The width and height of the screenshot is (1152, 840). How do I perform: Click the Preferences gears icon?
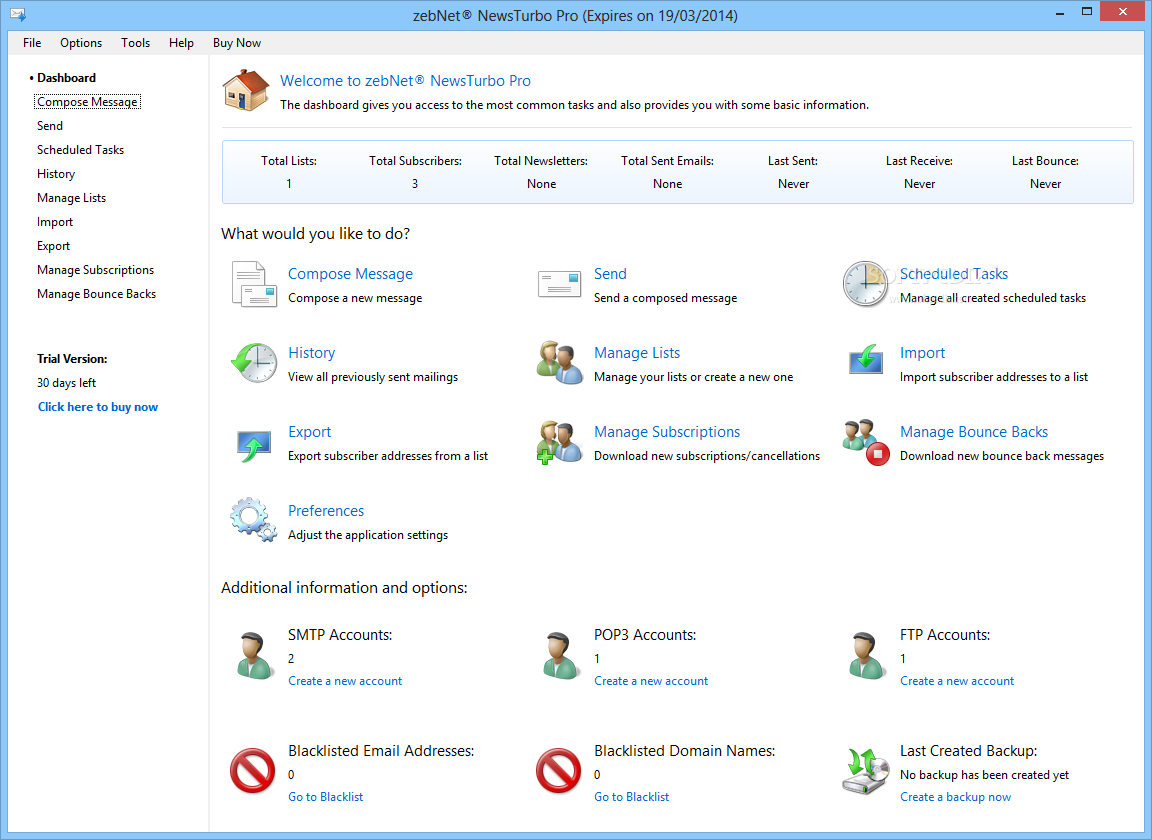(x=253, y=520)
